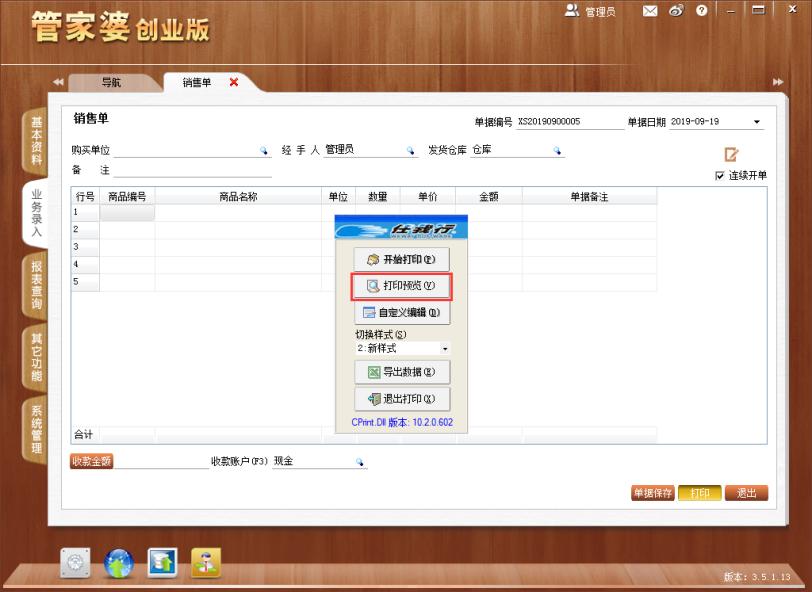This screenshot has height=592, width=812.
Task: Search 购买单位 using its magnifier icon
Action: (264, 152)
